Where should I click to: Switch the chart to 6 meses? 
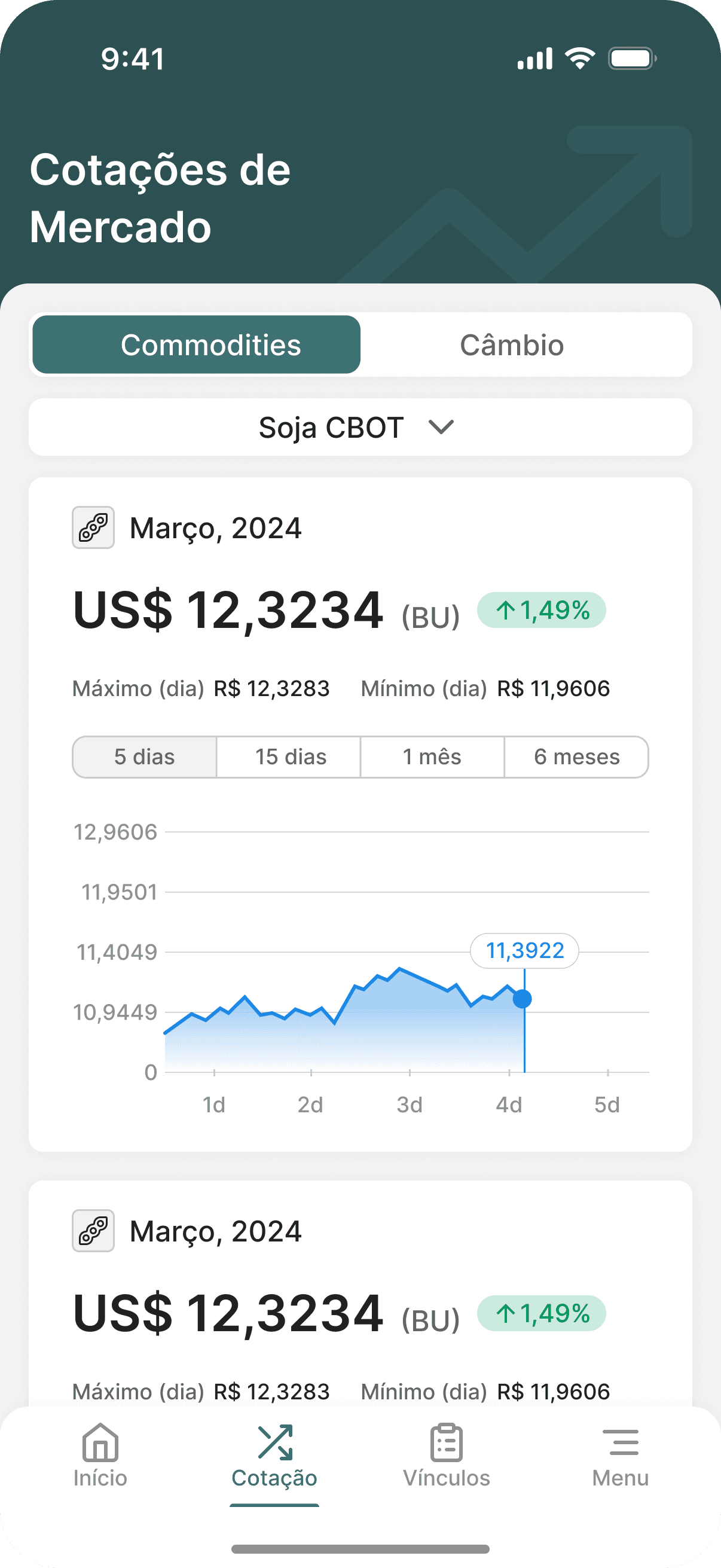point(577,756)
